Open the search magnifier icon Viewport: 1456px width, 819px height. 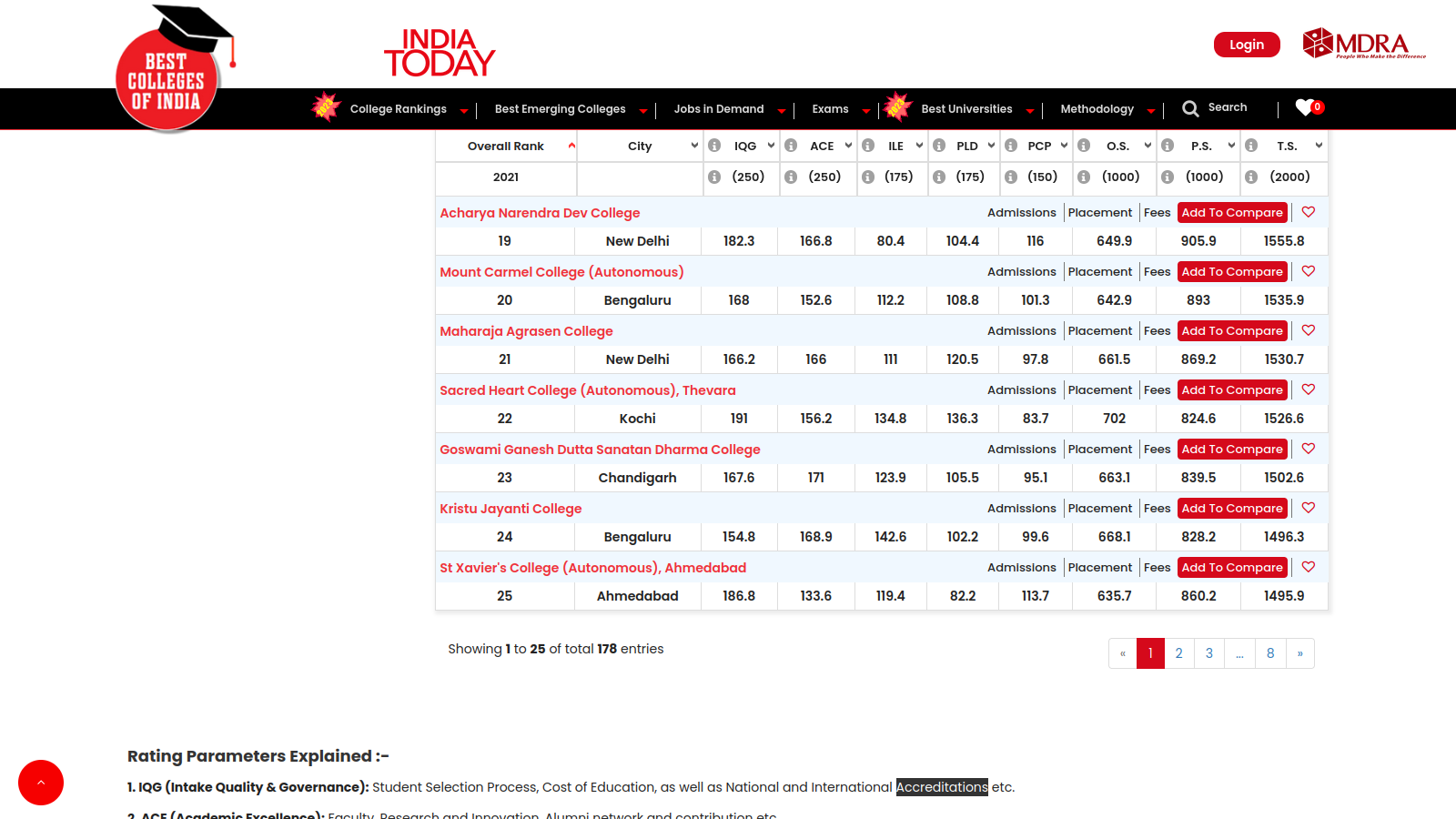(x=1190, y=108)
